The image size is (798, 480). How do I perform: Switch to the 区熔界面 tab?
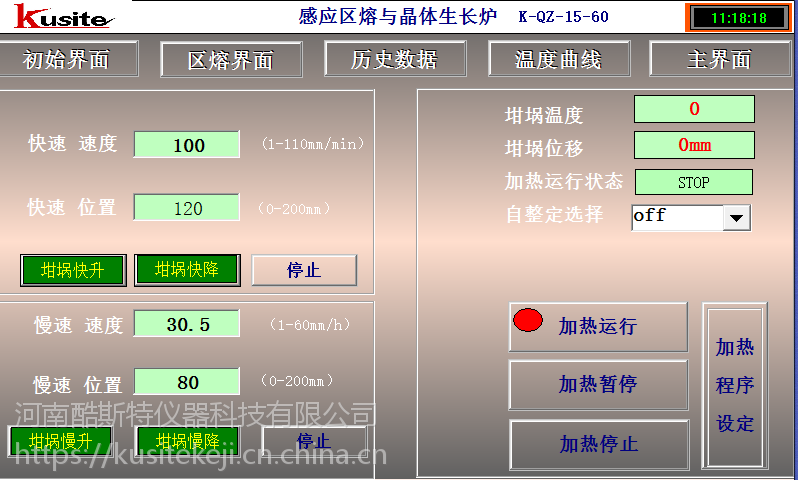[x=231, y=60]
